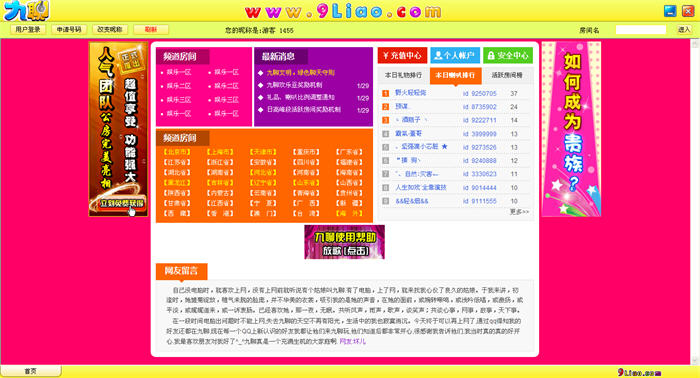The width and height of the screenshot is (700, 378).
Task: Click the 更多>> link below the ranking
Action: coord(519,212)
